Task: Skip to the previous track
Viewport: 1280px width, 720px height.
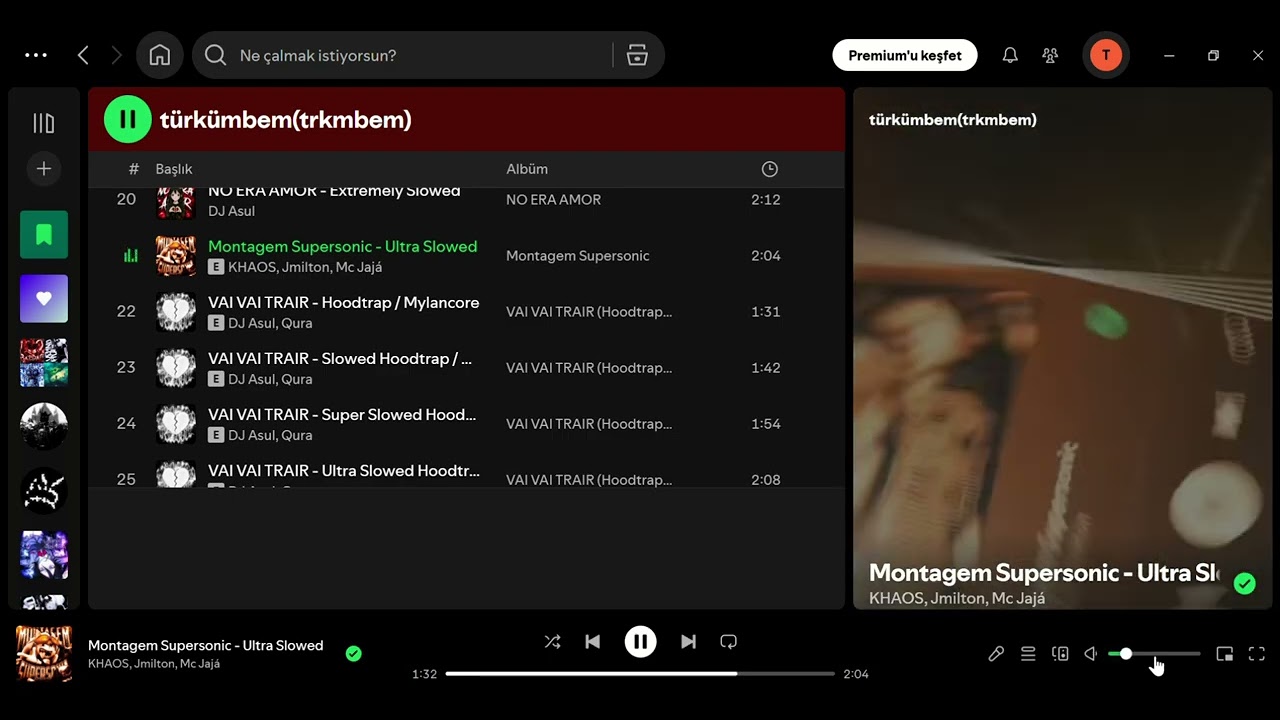Action: tap(592, 642)
